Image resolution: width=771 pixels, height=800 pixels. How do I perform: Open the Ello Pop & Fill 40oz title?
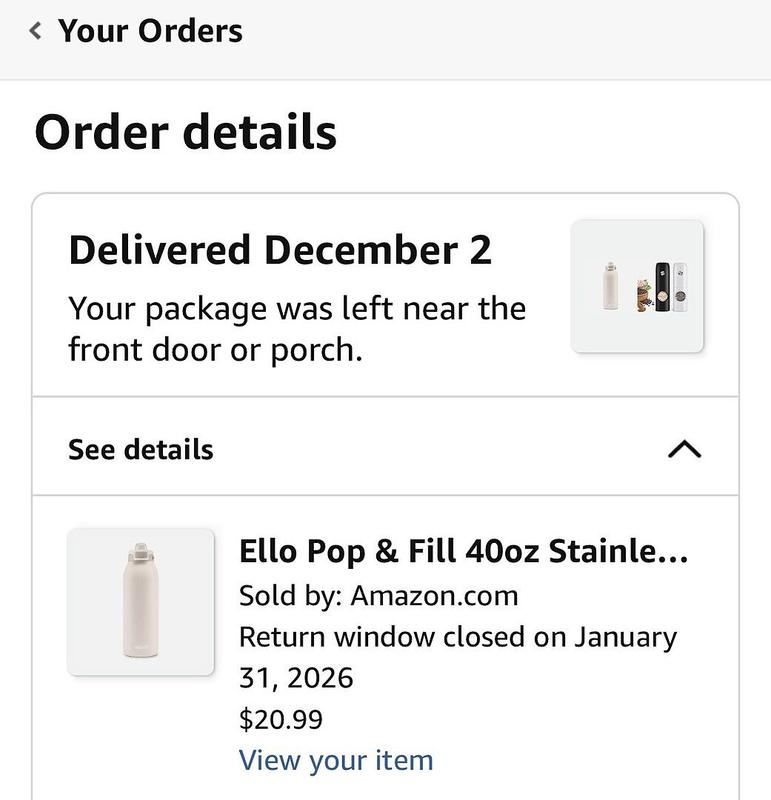tap(463, 552)
